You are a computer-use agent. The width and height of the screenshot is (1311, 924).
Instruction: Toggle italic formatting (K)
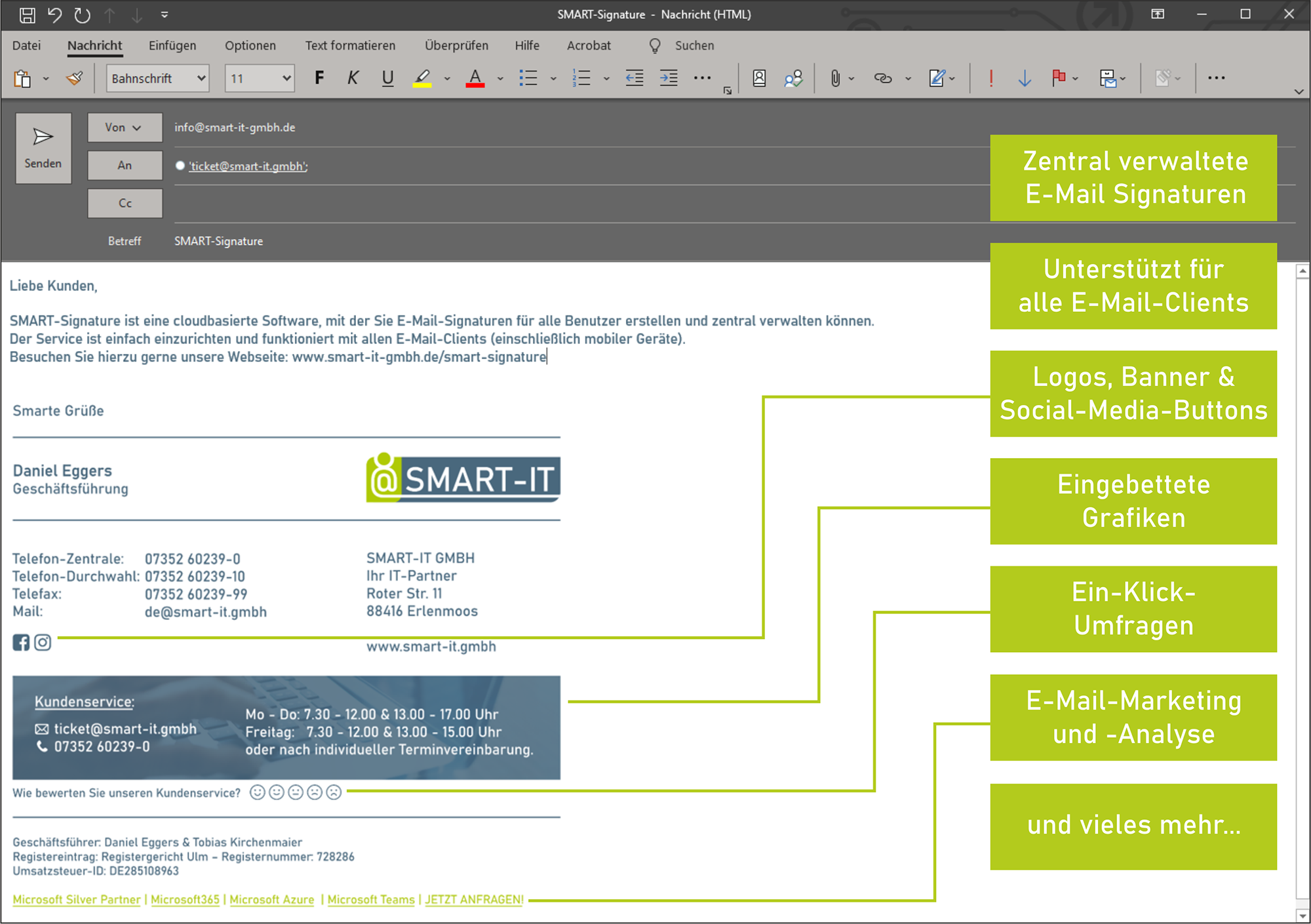pos(353,78)
